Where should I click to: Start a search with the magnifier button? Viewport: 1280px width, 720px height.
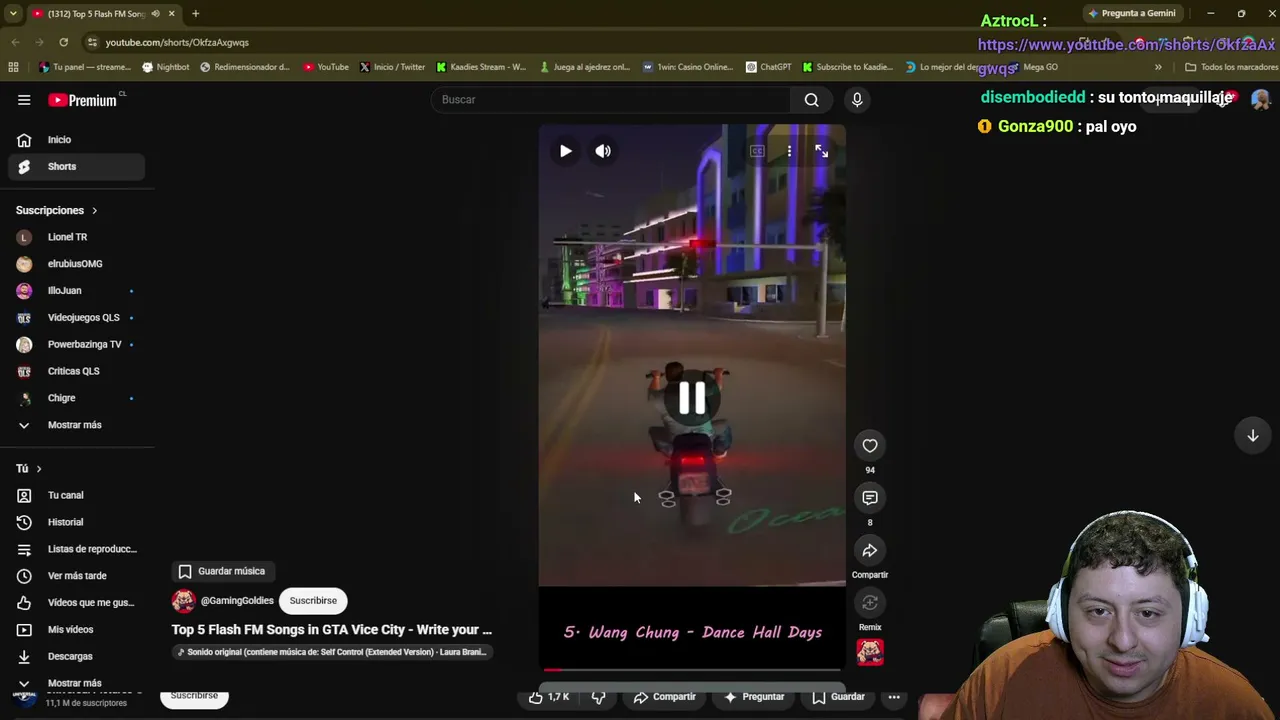[x=811, y=100]
